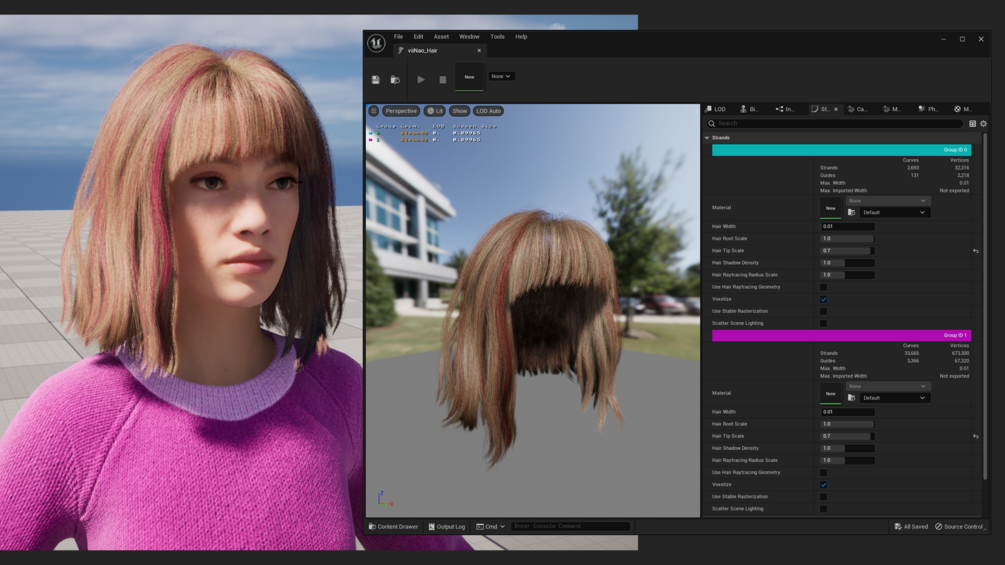Switch to the Meshes tab right of the Ca... tab
Viewport: 1005px width, 565px height.
pyautogui.click(x=892, y=109)
